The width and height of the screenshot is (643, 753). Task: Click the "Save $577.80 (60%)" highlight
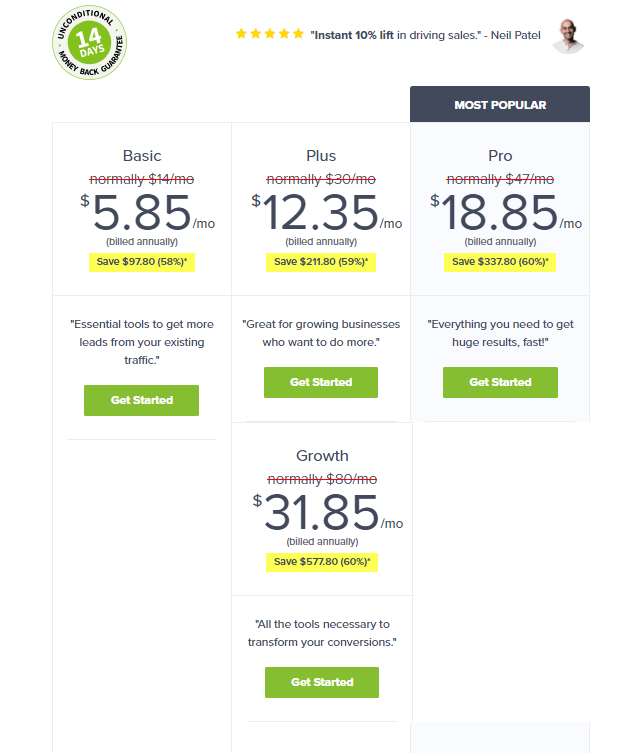[321, 562]
